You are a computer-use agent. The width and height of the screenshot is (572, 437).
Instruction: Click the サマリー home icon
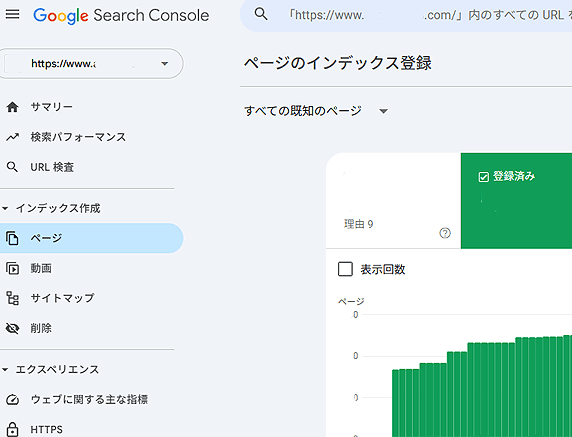coord(12,107)
